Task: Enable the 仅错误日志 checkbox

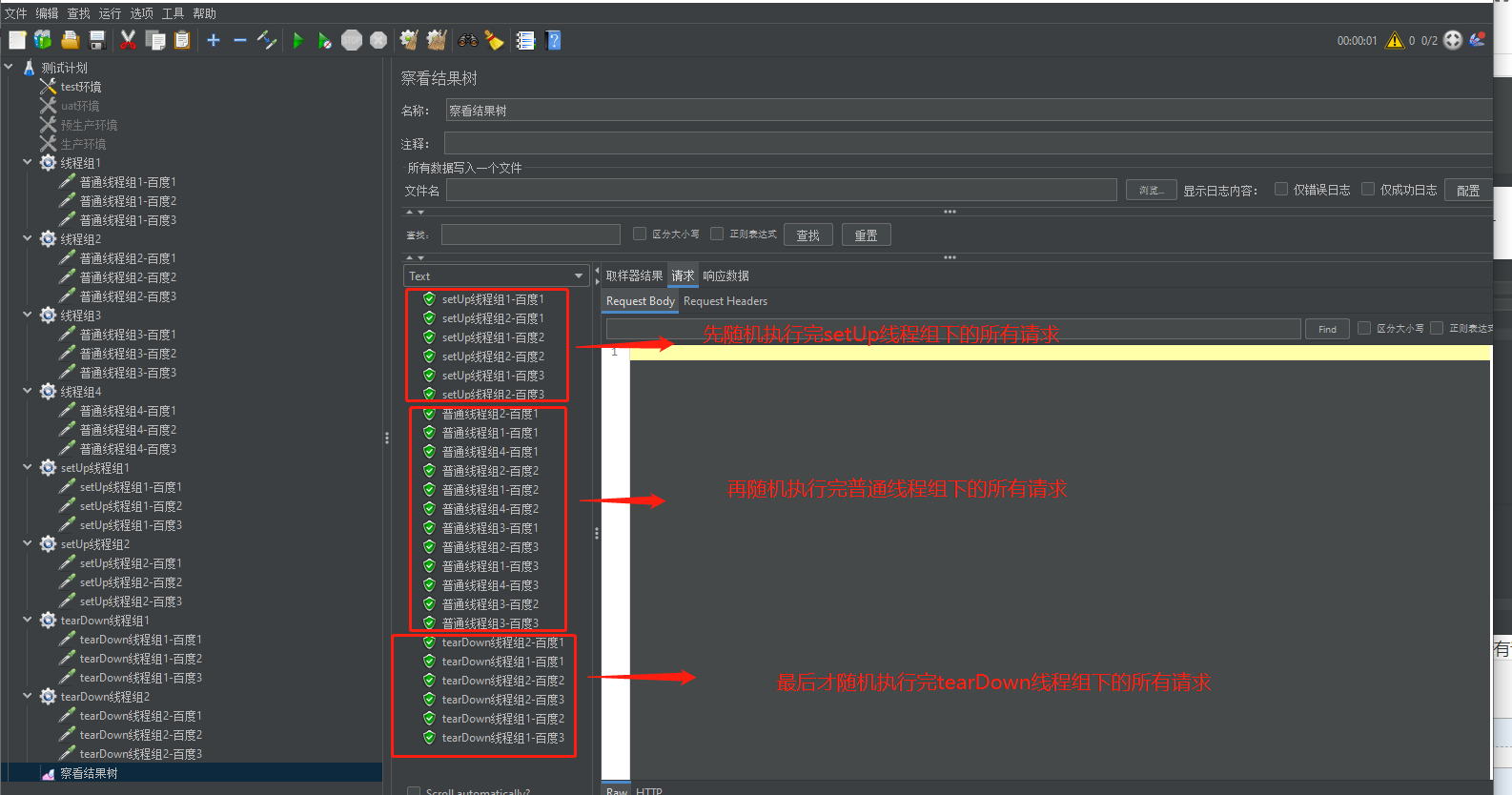Action: (1281, 189)
